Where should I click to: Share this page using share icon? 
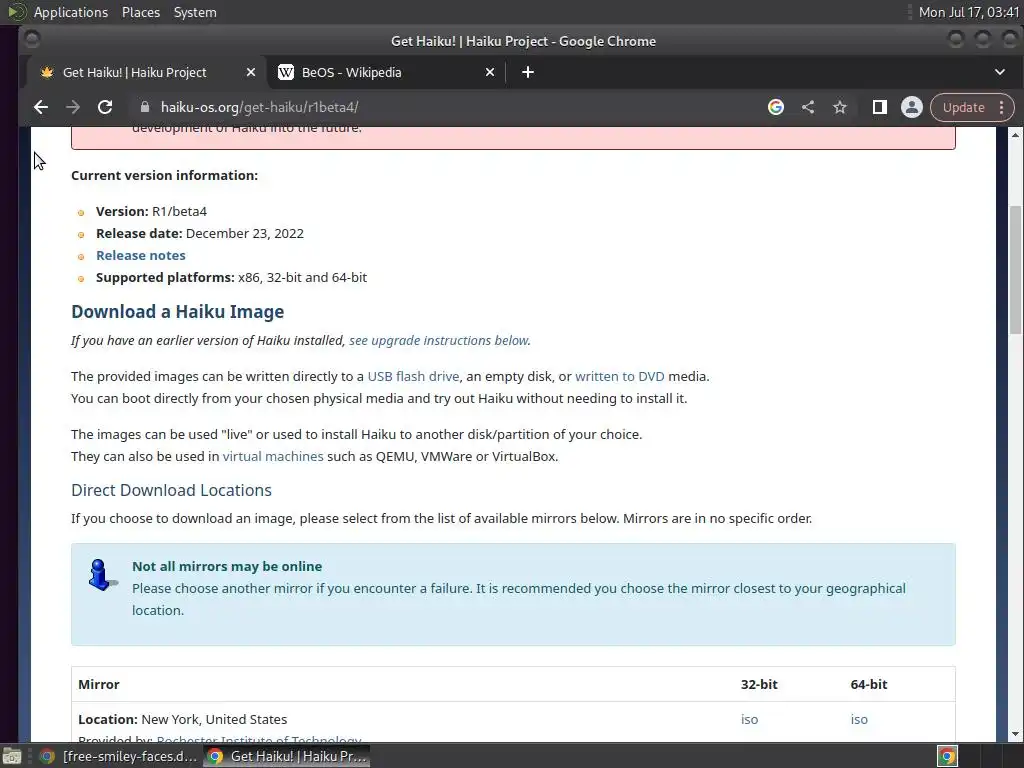pyautogui.click(x=808, y=107)
